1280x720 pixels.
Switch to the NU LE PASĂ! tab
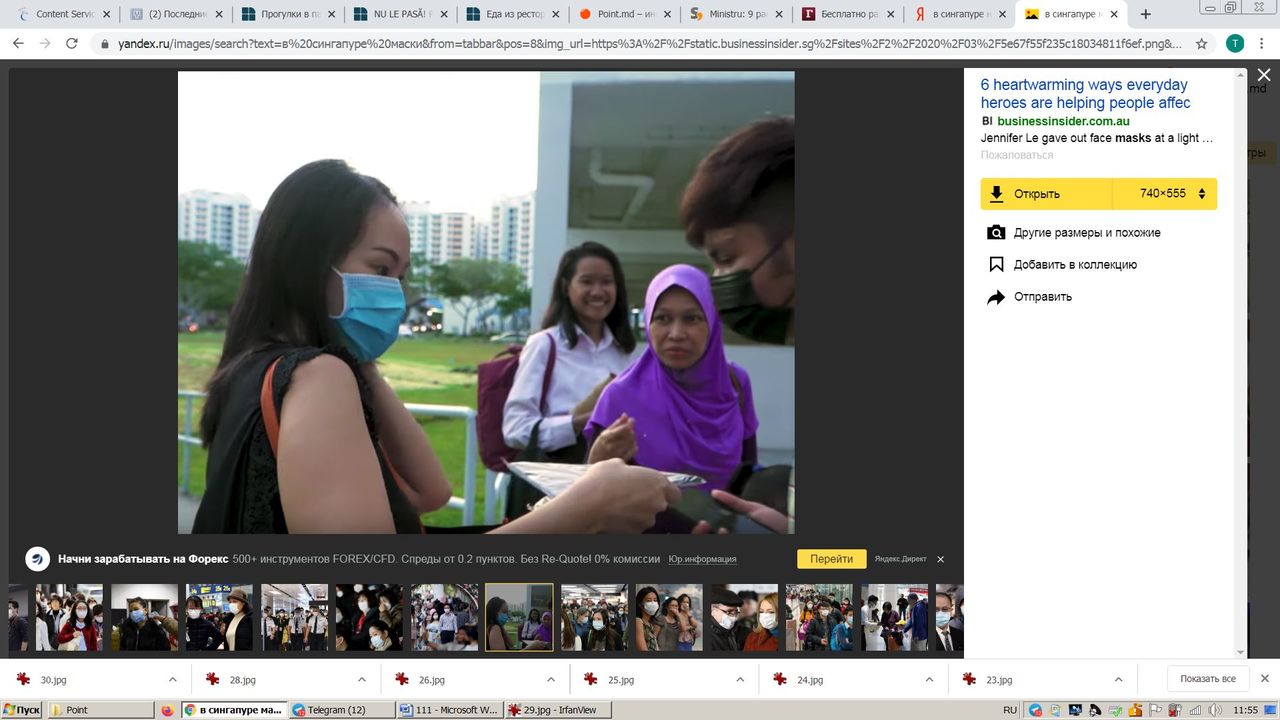point(401,15)
